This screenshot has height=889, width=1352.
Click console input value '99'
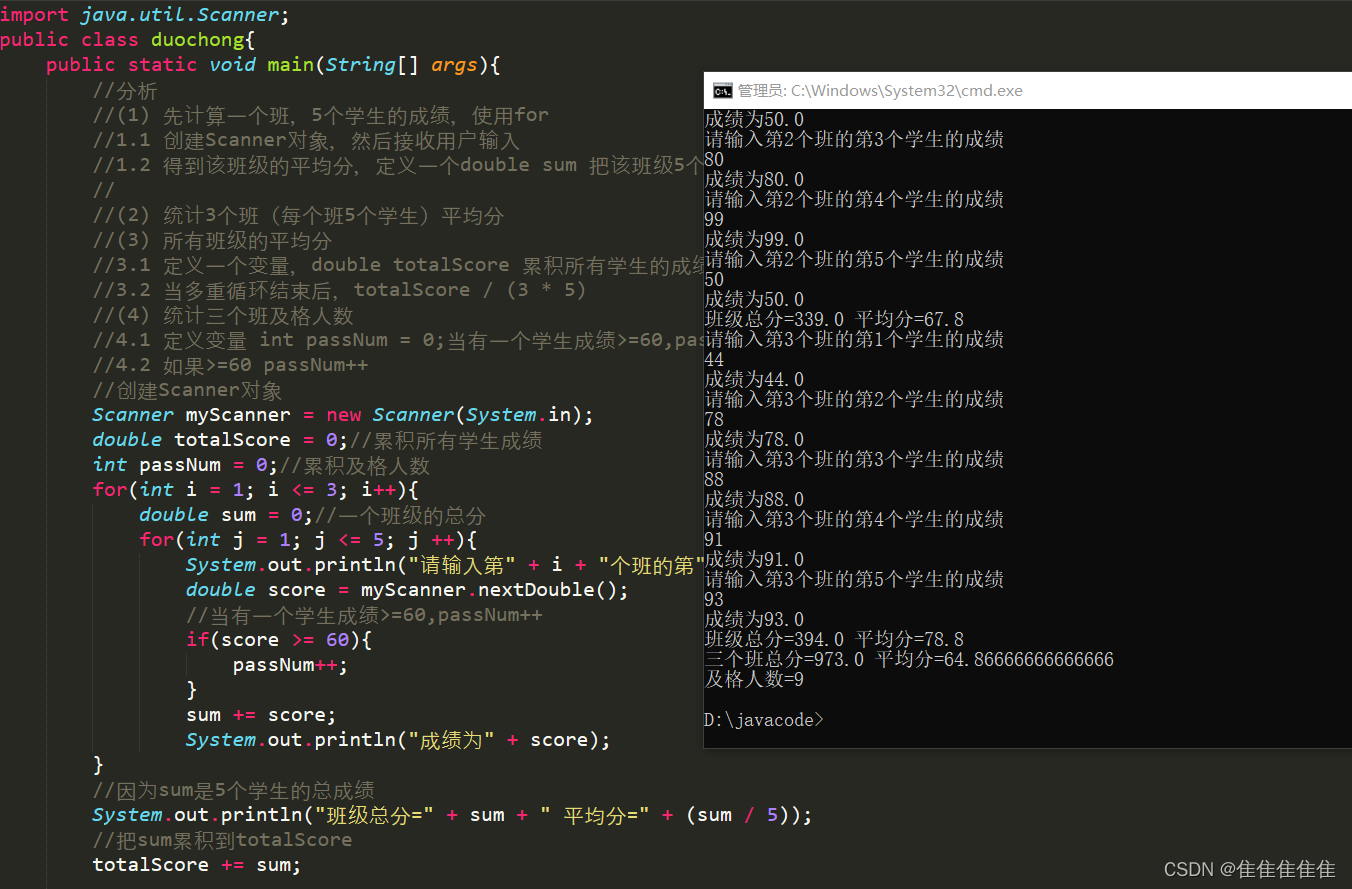point(714,220)
